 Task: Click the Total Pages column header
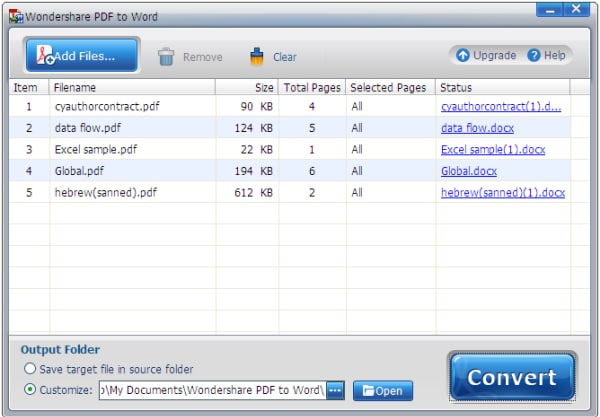[x=312, y=88]
